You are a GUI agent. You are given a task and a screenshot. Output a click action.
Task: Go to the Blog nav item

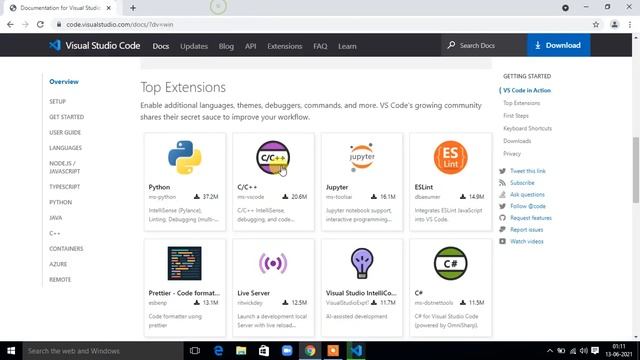[226, 46]
